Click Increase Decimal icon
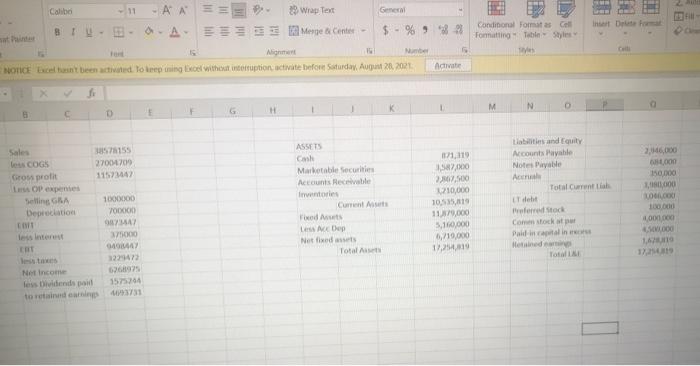The image size is (700, 366). (443, 30)
